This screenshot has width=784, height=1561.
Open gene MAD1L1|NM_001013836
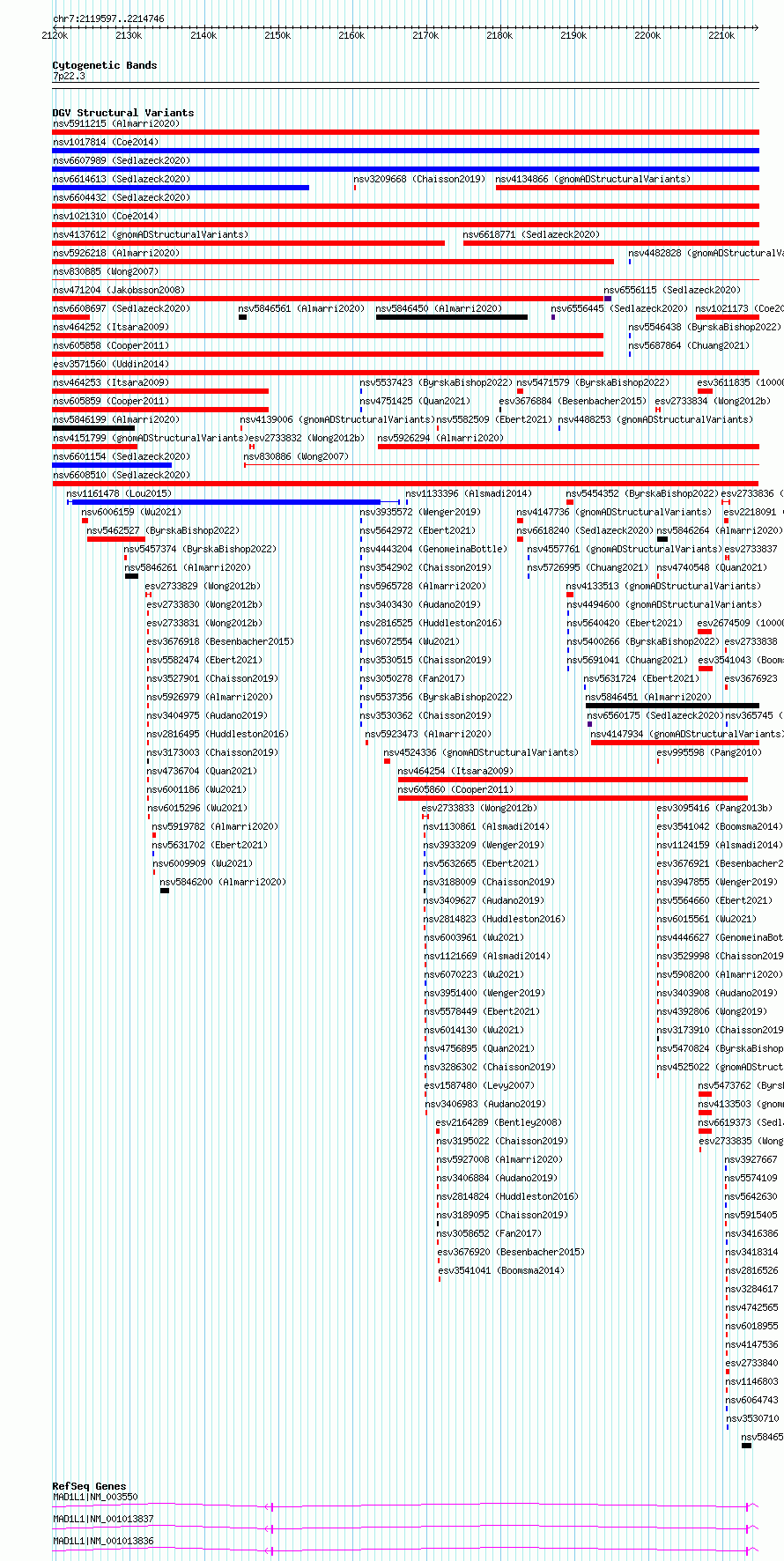click(103, 1541)
